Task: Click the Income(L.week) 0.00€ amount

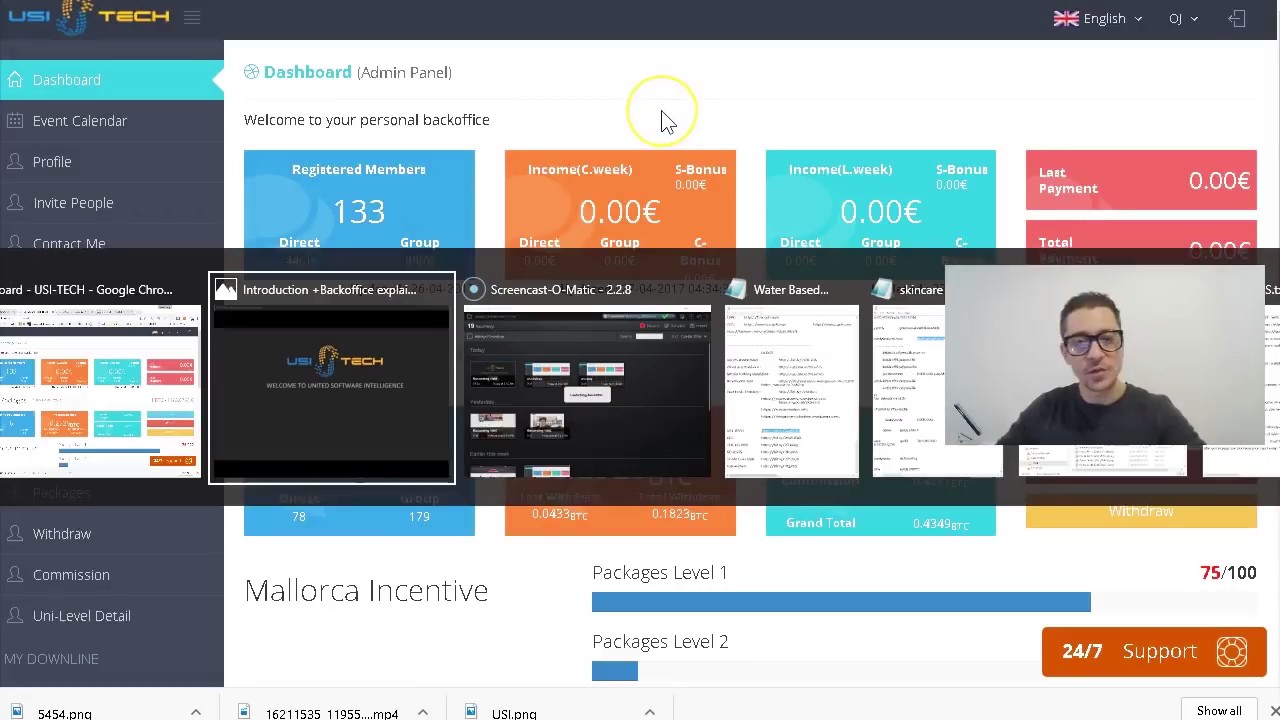Action: tap(880, 212)
